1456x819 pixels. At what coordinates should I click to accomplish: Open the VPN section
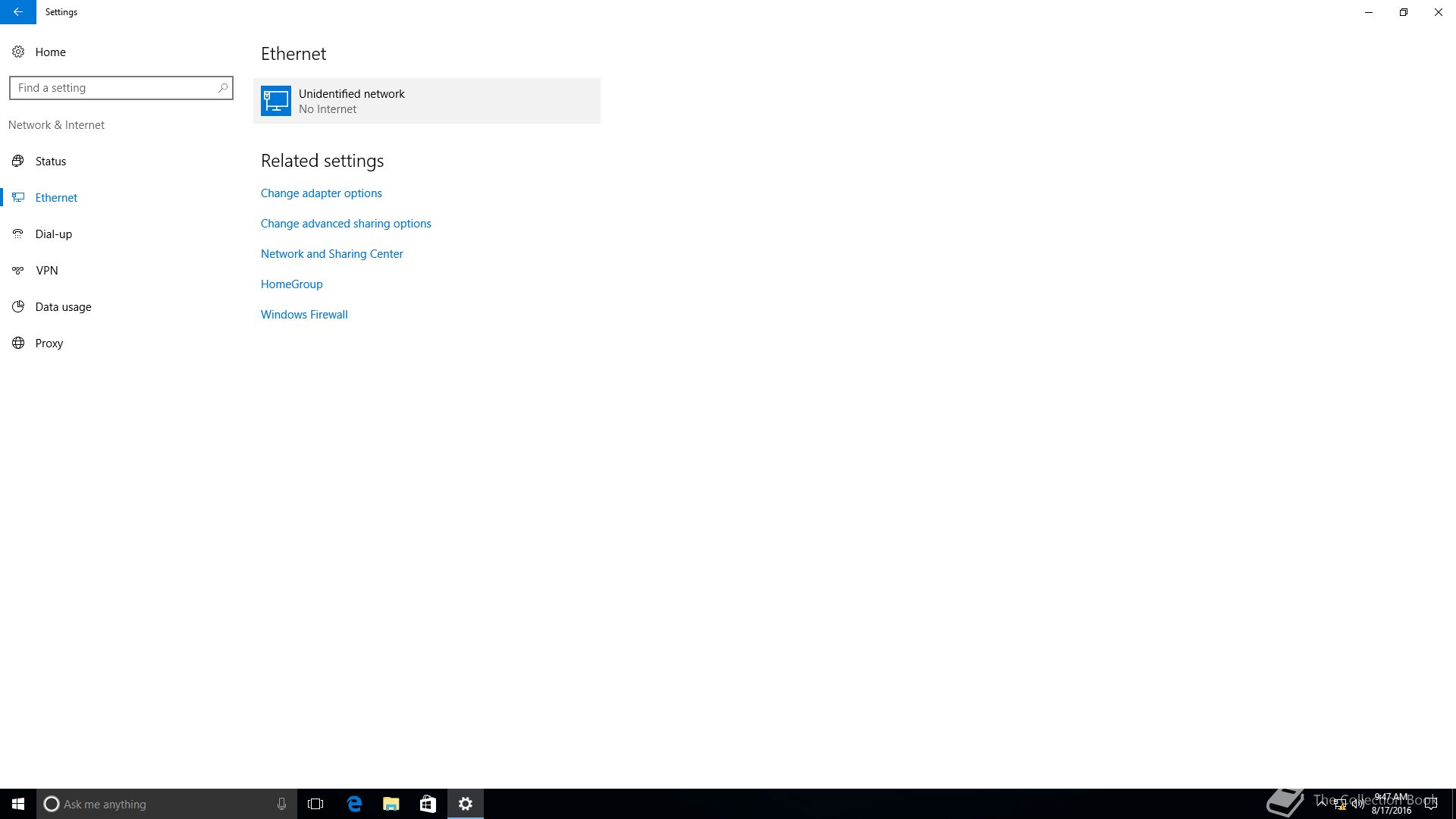tap(46, 271)
